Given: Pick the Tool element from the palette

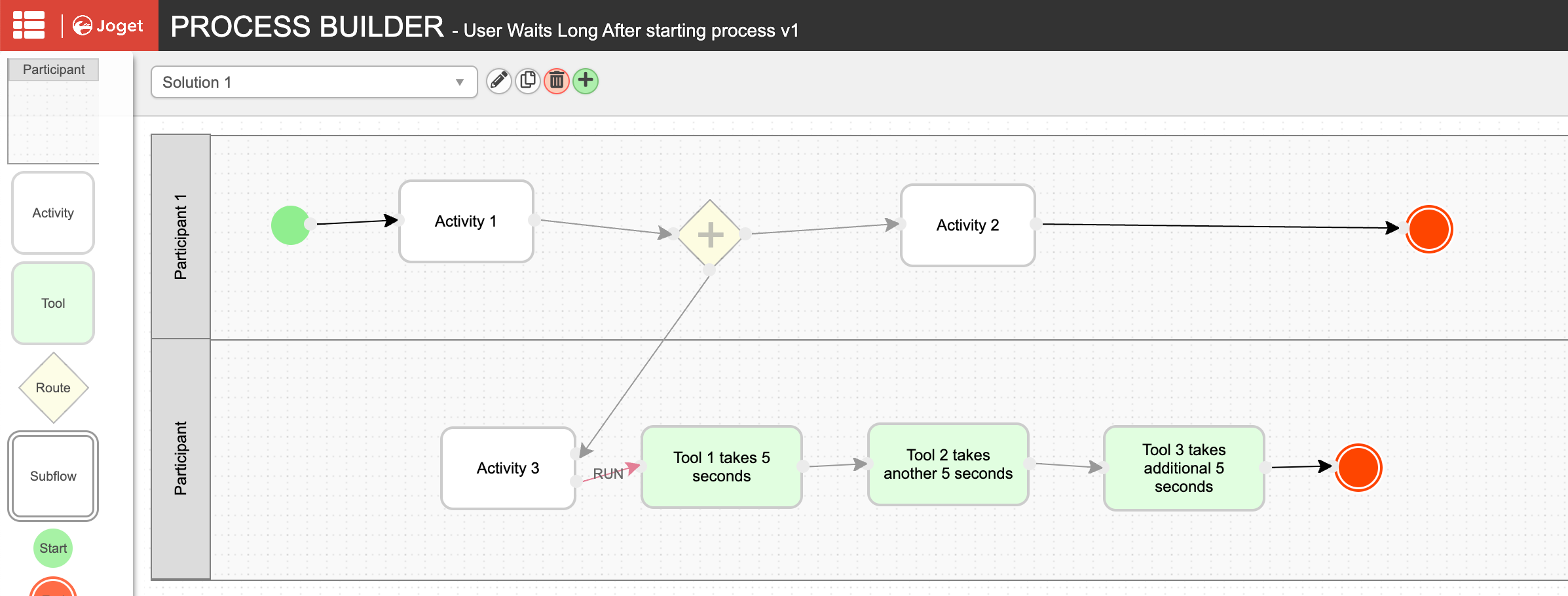Looking at the screenshot, I should point(53,303).
